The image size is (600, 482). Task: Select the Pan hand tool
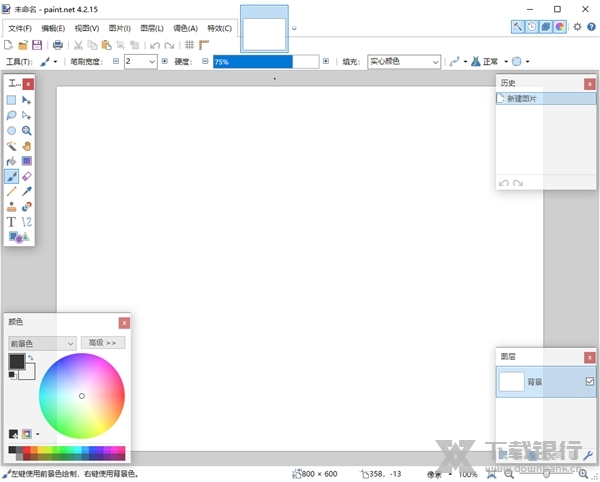[x=26, y=146]
